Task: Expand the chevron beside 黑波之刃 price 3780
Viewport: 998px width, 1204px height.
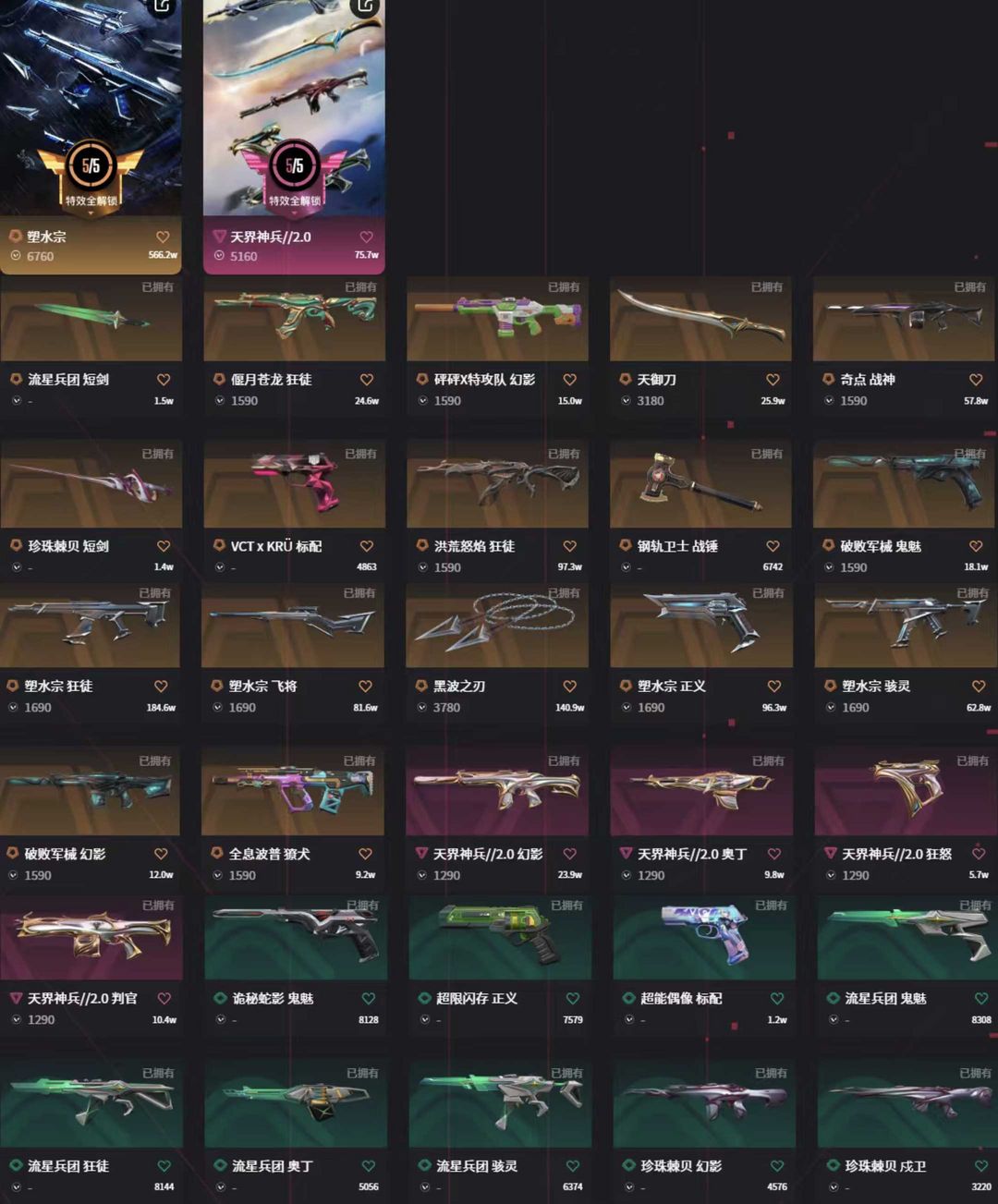Action: [421, 708]
